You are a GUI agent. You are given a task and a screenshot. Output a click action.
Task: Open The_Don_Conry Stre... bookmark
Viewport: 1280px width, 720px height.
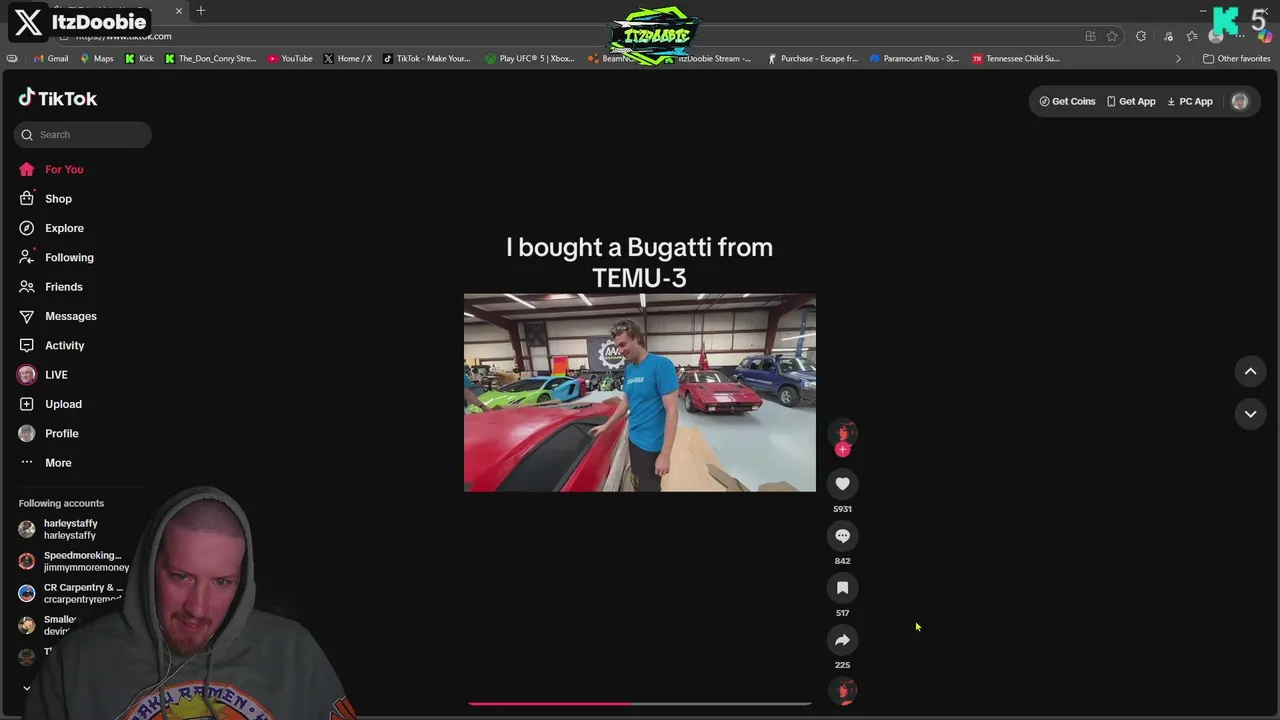(x=211, y=58)
